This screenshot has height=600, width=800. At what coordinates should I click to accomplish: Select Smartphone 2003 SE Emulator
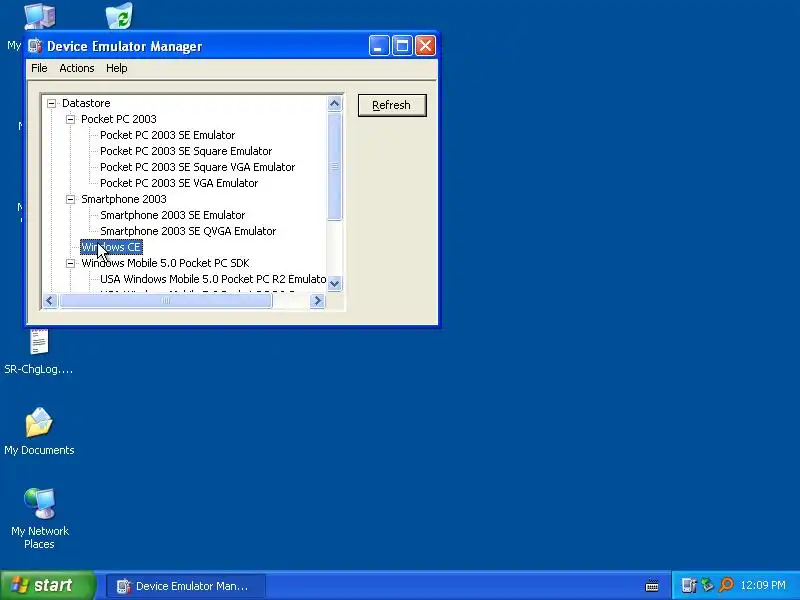point(172,215)
